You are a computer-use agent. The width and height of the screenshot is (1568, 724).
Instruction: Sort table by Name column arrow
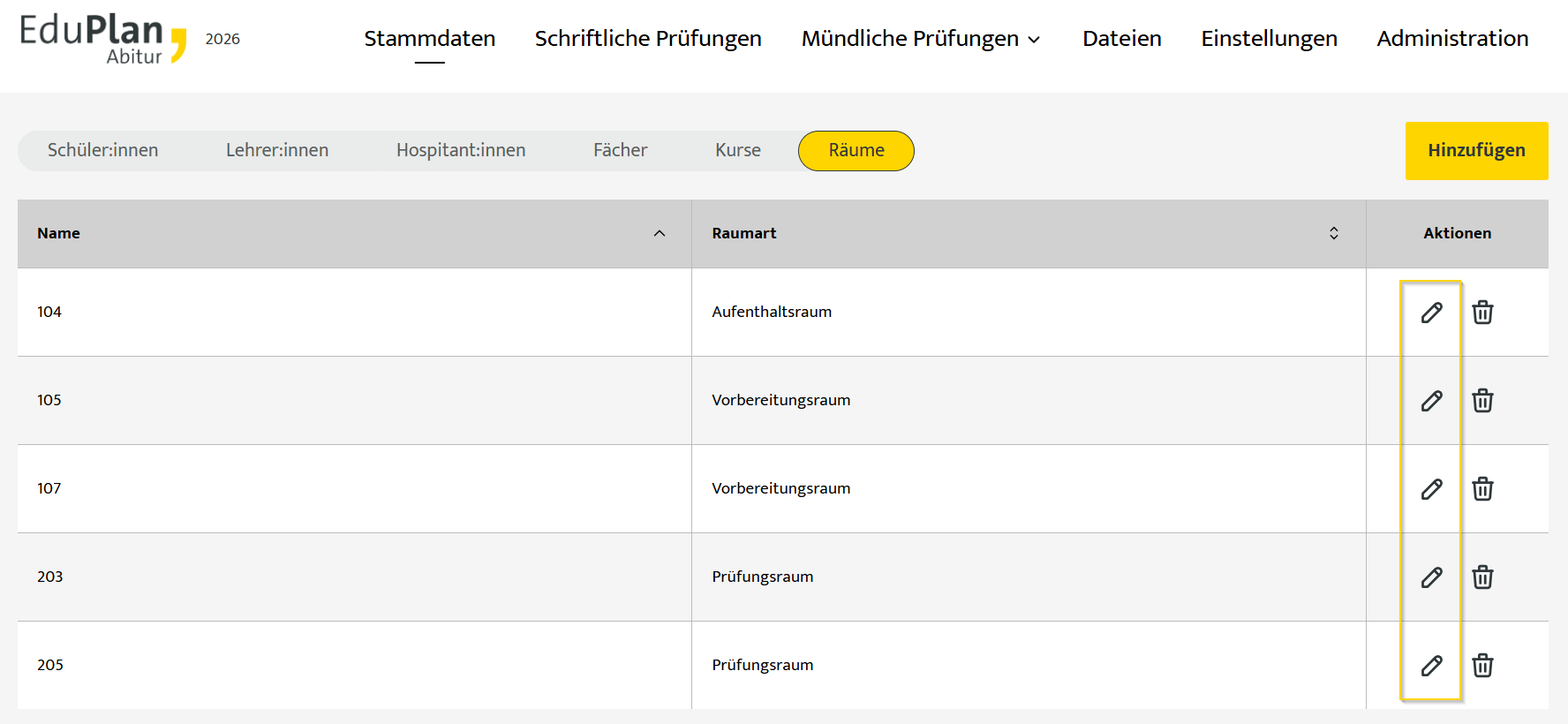659,233
